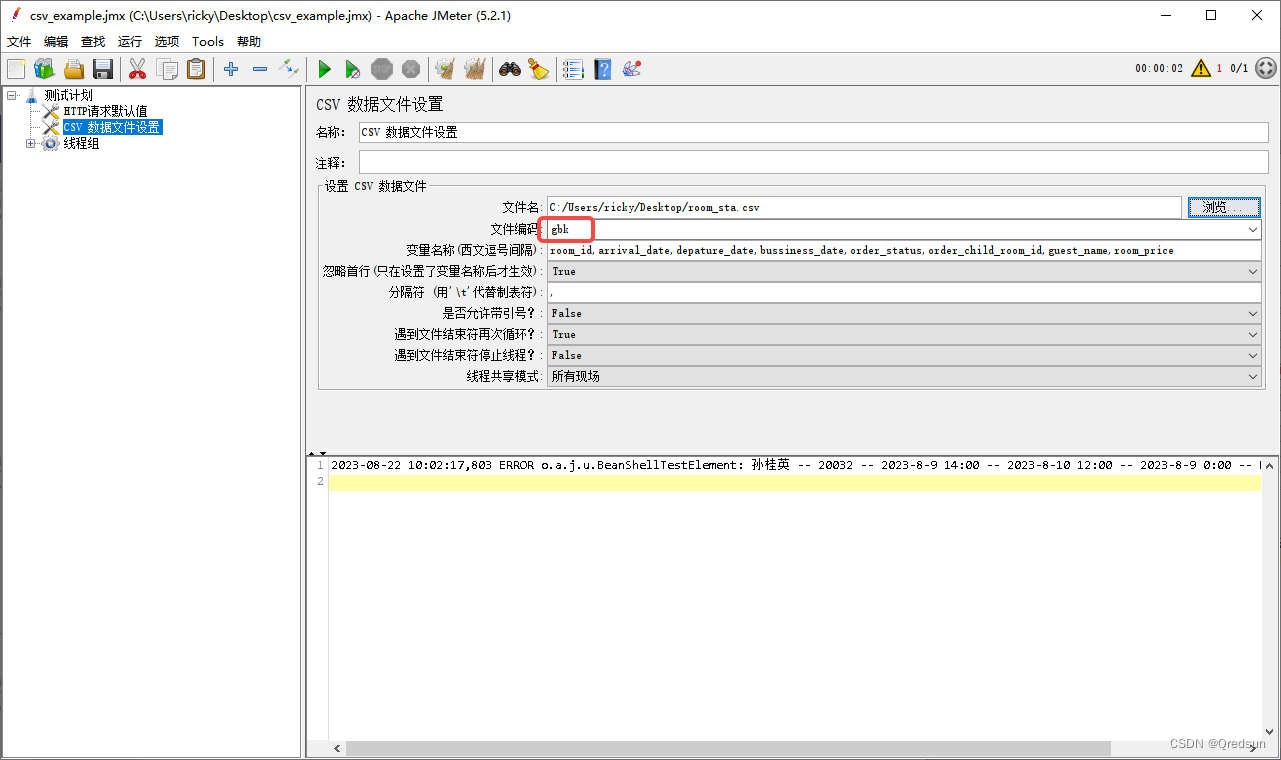Click the Copy icon in toolbar
1281x760 pixels.
tap(167, 69)
